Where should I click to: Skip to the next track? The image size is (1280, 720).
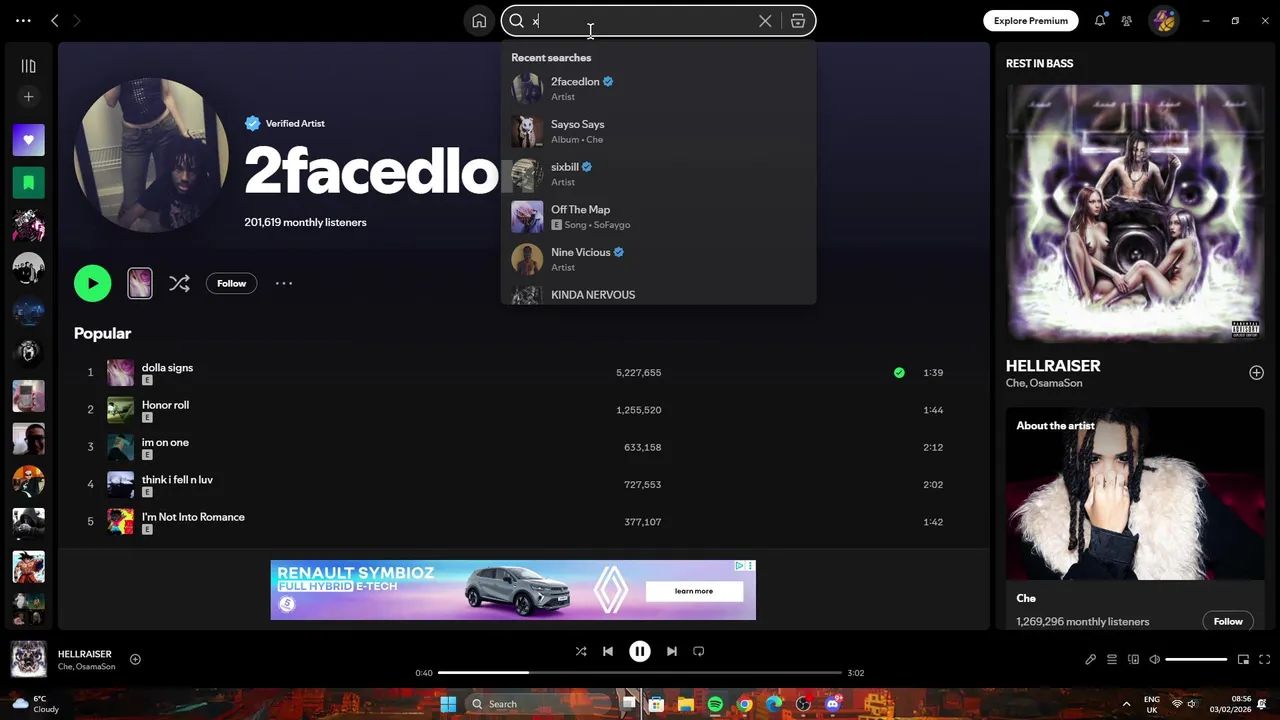[672, 651]
